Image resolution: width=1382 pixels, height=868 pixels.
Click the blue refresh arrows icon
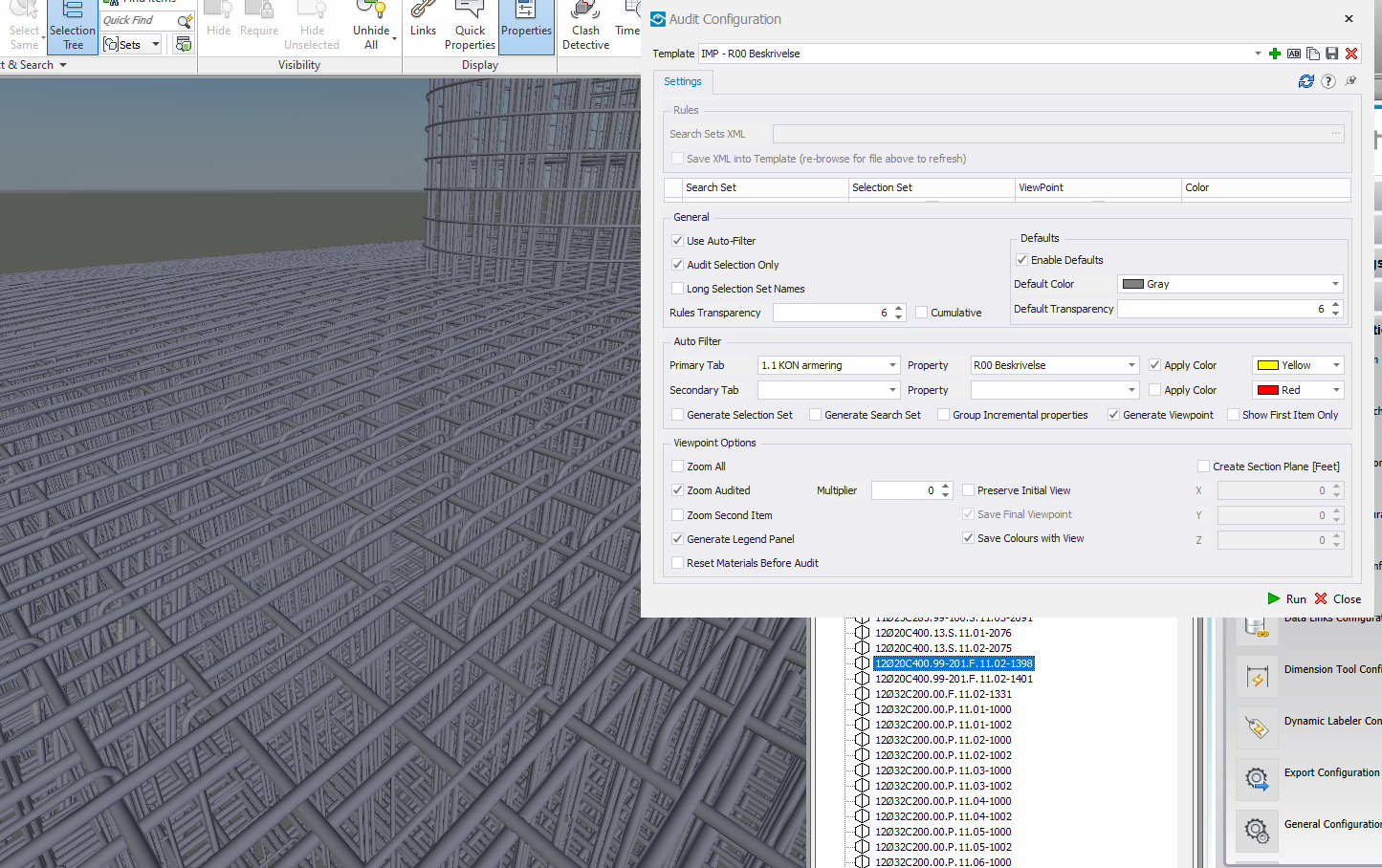coord(1305,81)
